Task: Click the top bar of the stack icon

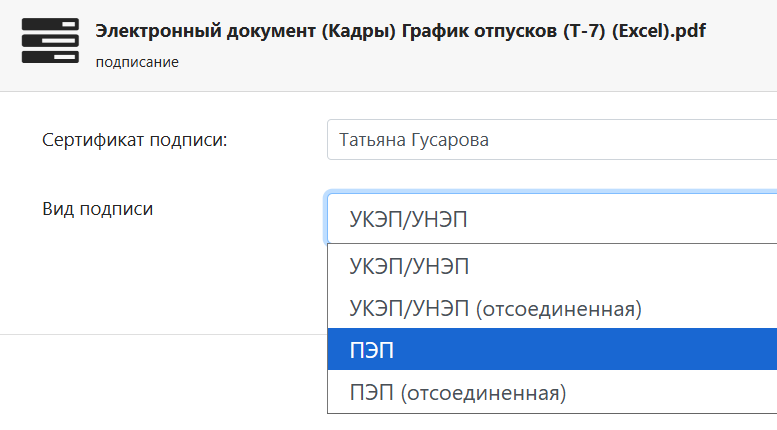Action: point(50,24)
